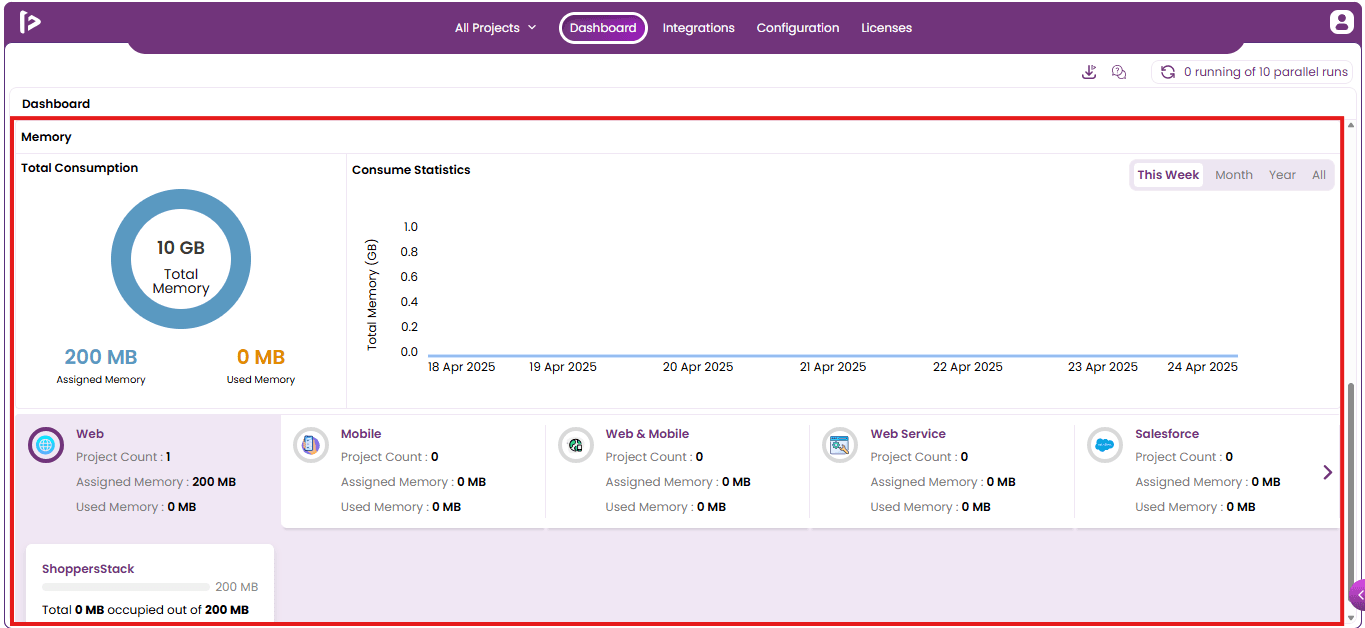Click the refresh icon beside parallel runs
The height and width of the screenshot is (628, 1365).
pyautogui.click(x=1167, y=72)
